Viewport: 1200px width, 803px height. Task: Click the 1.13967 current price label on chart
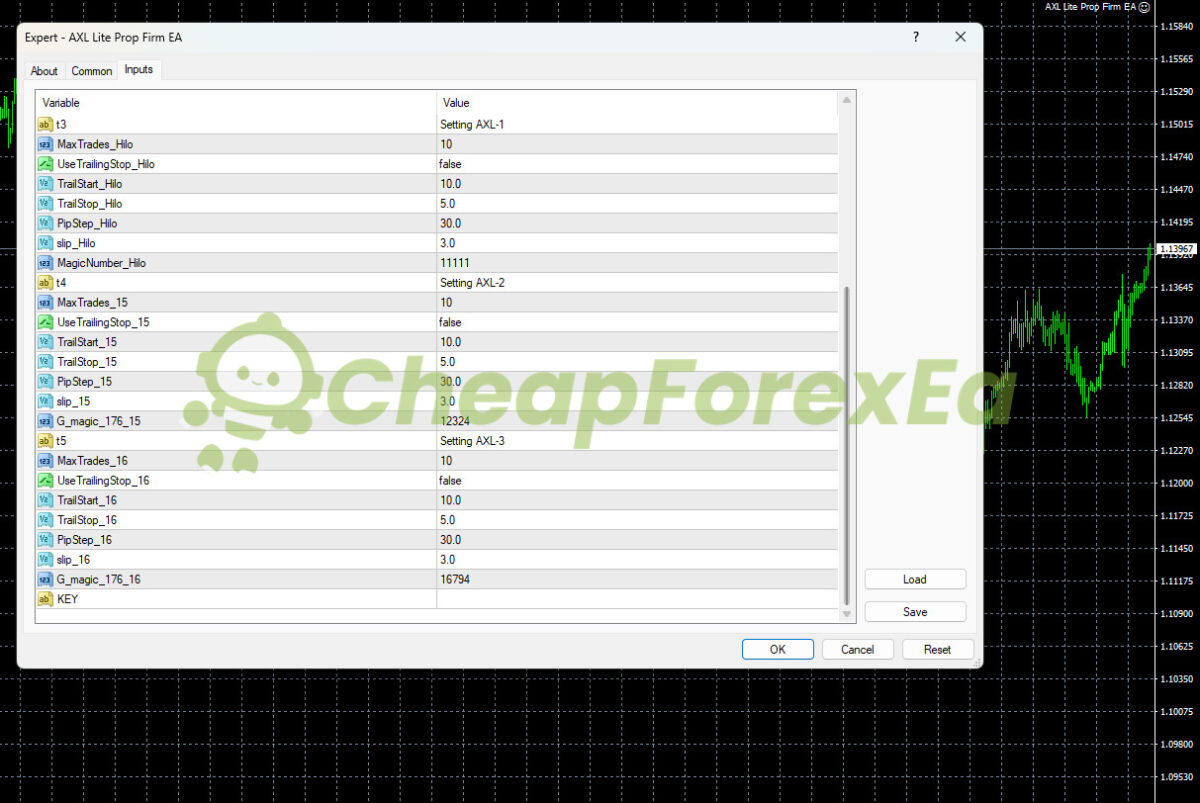point(1176,248)
